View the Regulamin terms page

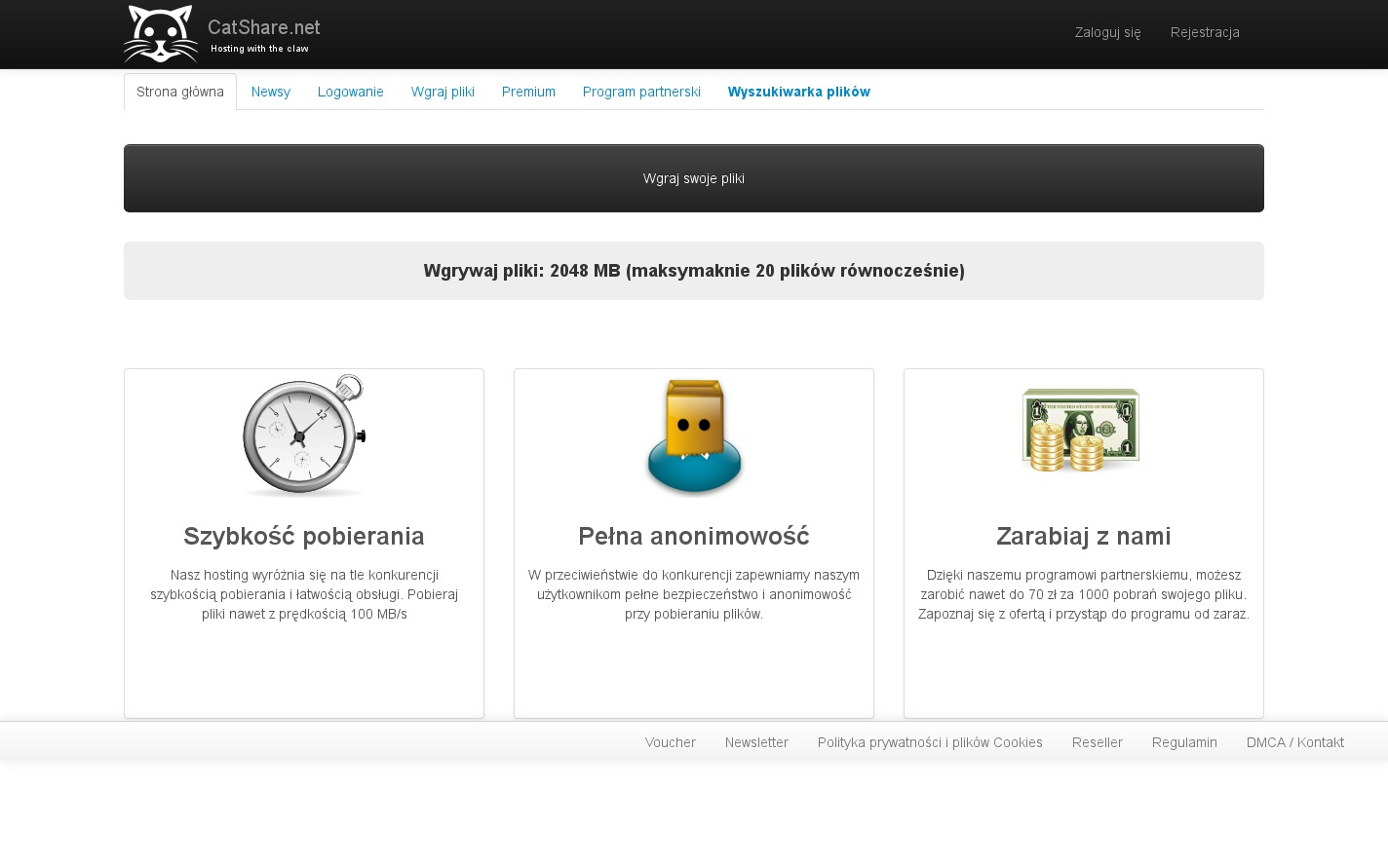click(1184, 742)
